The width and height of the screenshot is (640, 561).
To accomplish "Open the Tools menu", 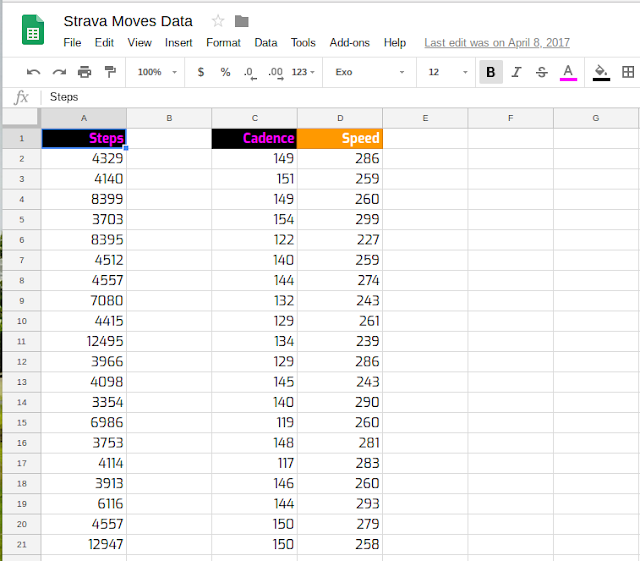I will pyautogui.click(x=303, y=42).
